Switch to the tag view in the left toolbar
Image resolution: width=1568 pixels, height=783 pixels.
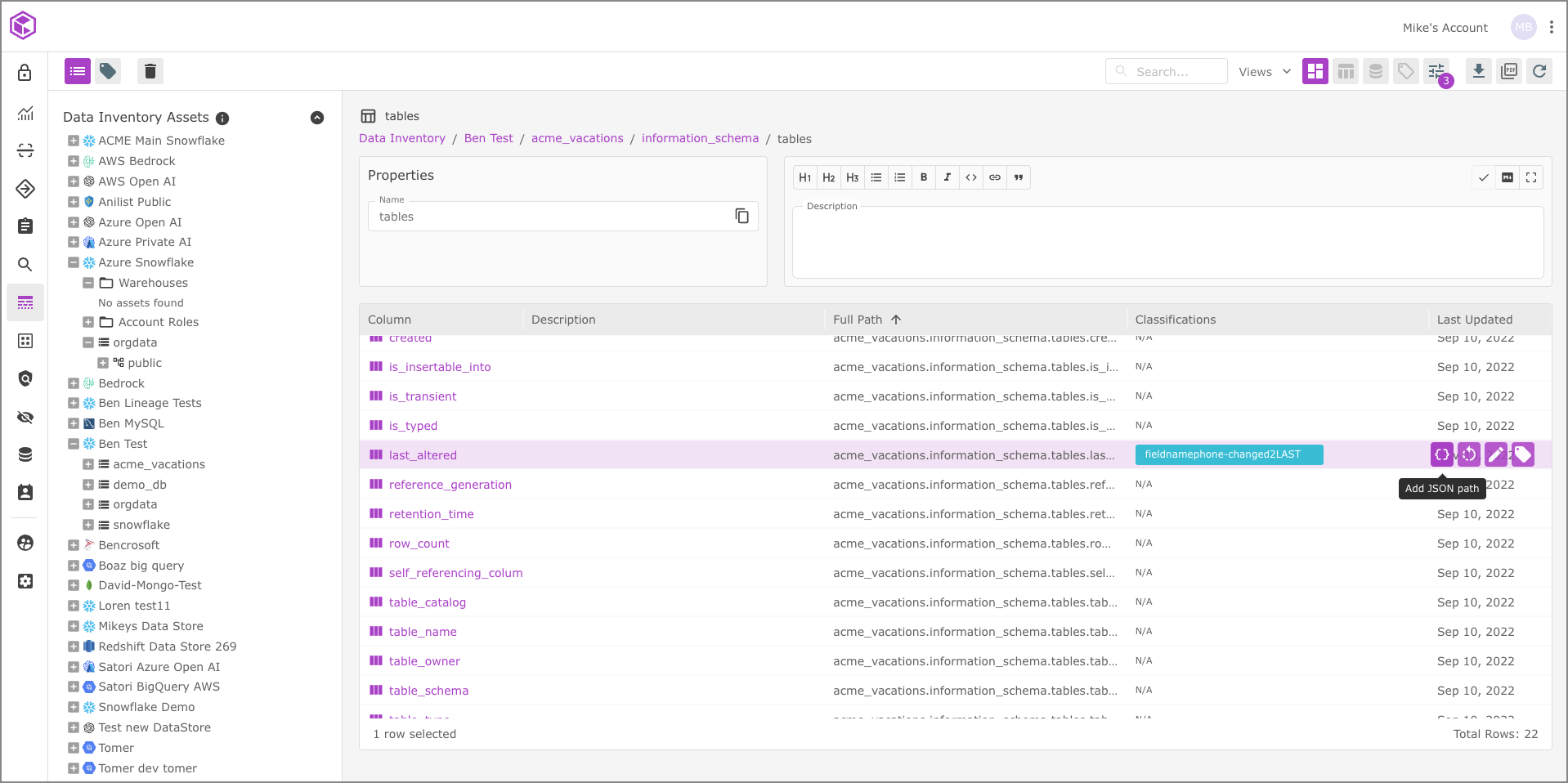tap(108, 71)
